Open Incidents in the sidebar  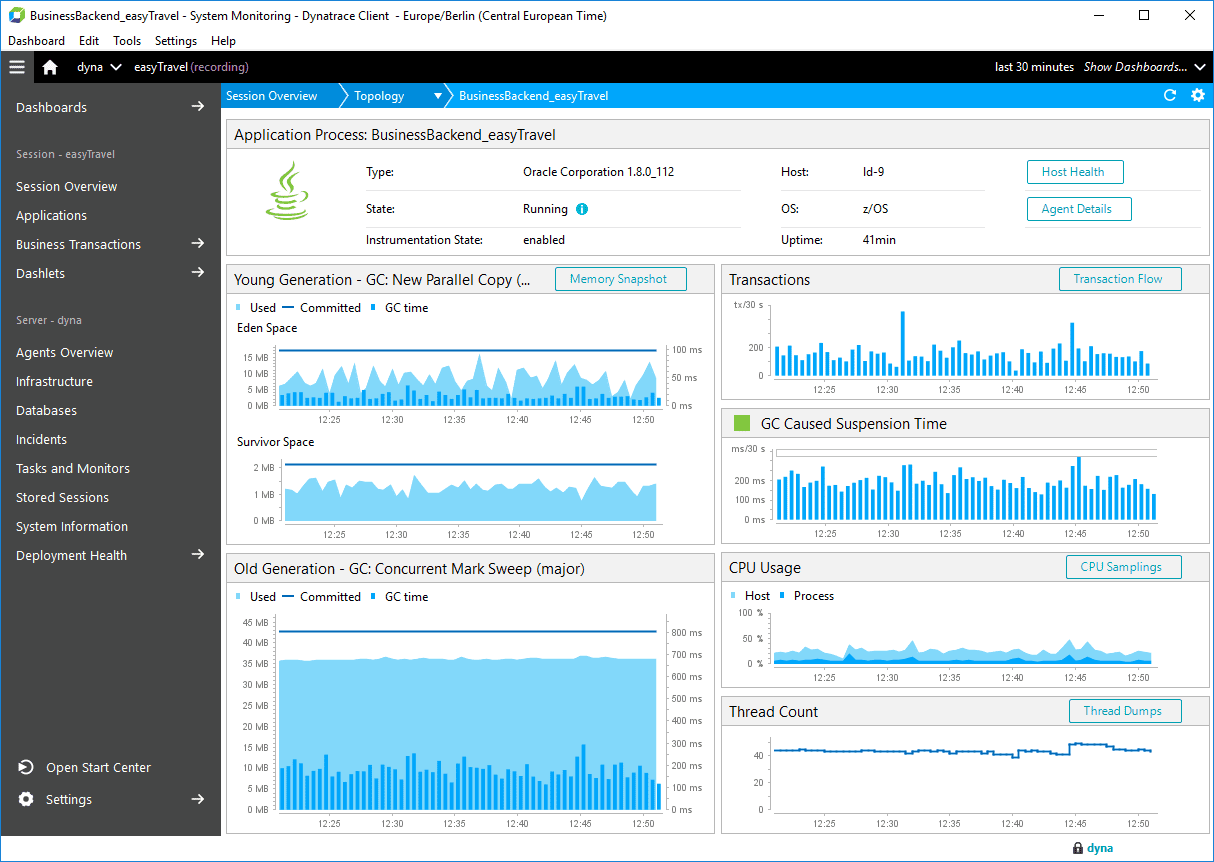41,439
